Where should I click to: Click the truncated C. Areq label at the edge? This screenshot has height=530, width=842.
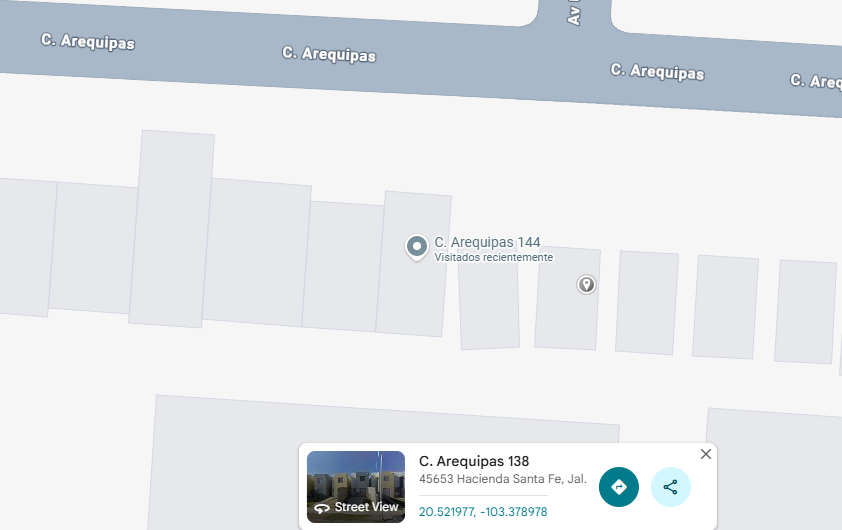pos(815,81)
